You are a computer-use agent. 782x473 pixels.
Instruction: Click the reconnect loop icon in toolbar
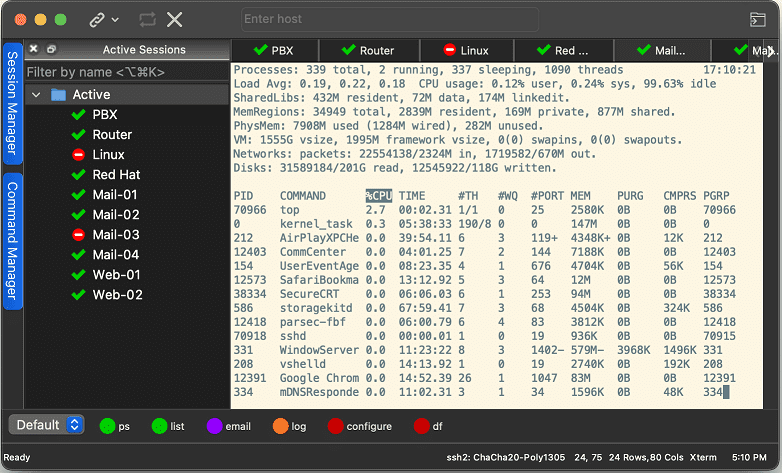pyautogui.click(x=147, y=19)
